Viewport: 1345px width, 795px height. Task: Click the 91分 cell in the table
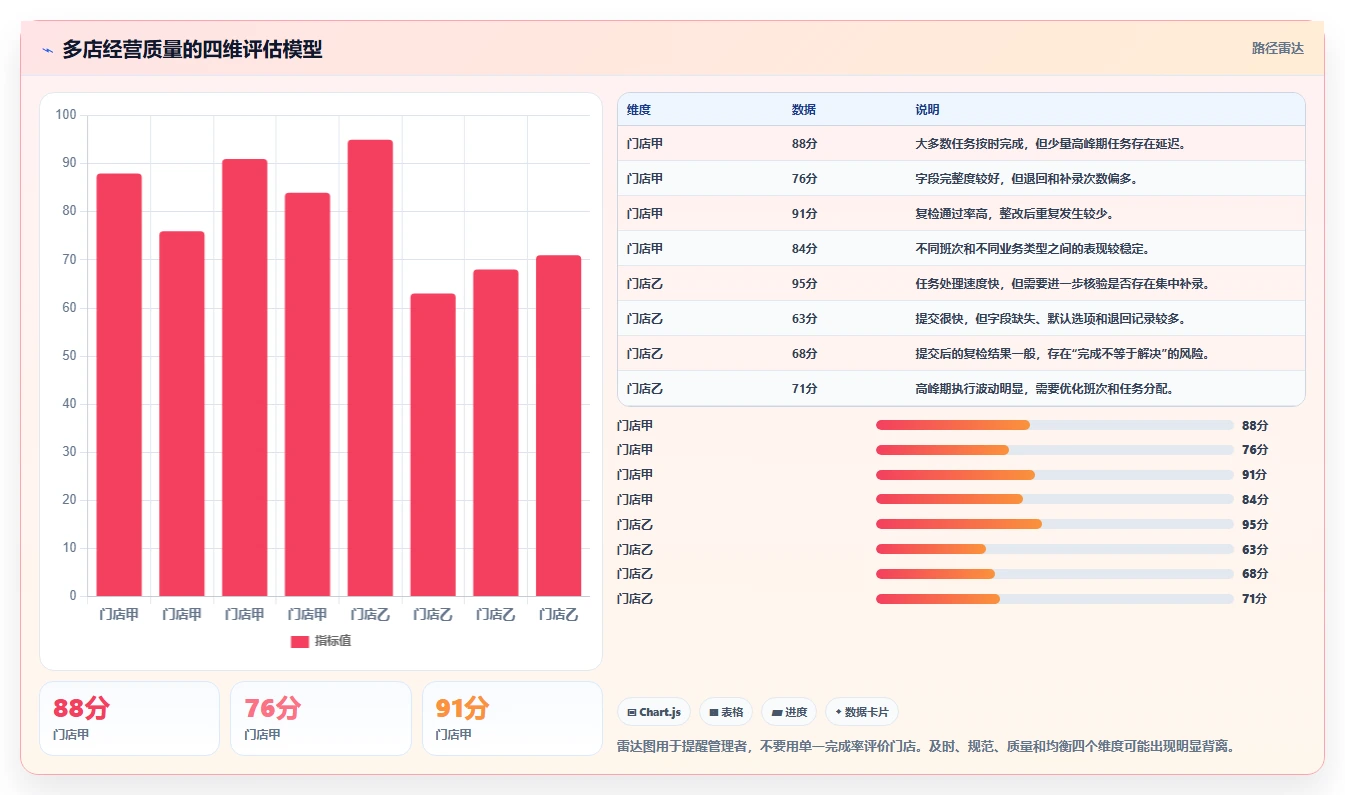804,214
